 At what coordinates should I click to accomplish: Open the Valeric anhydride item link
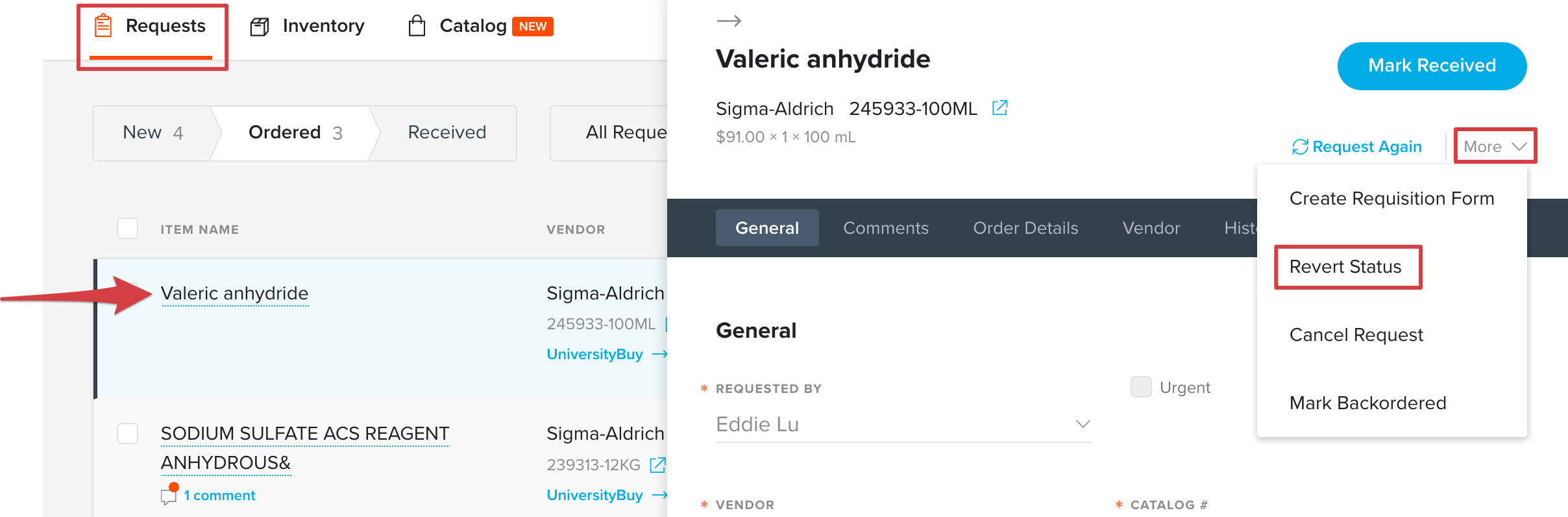click(x=235, y=293)
